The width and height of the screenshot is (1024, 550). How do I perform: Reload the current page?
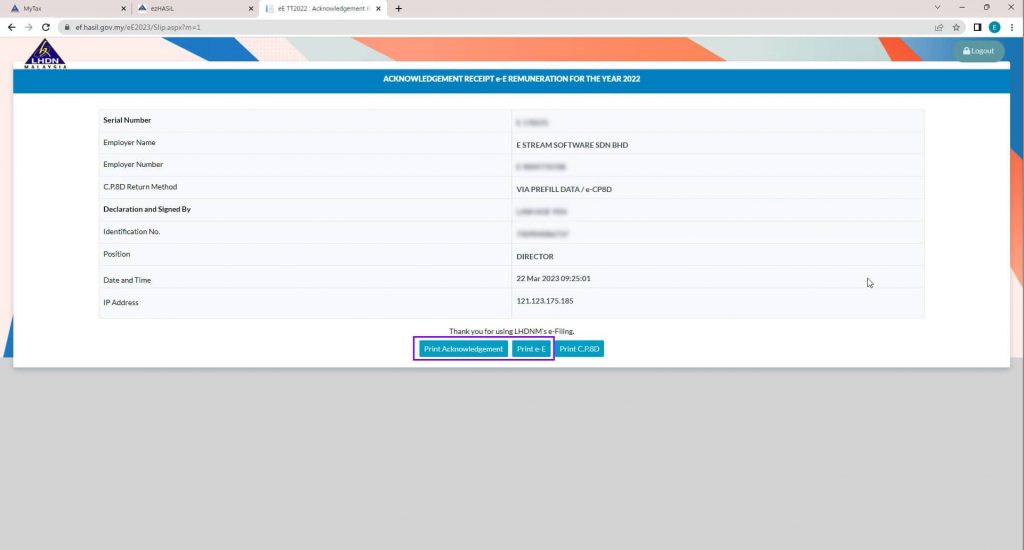(46, 27)
